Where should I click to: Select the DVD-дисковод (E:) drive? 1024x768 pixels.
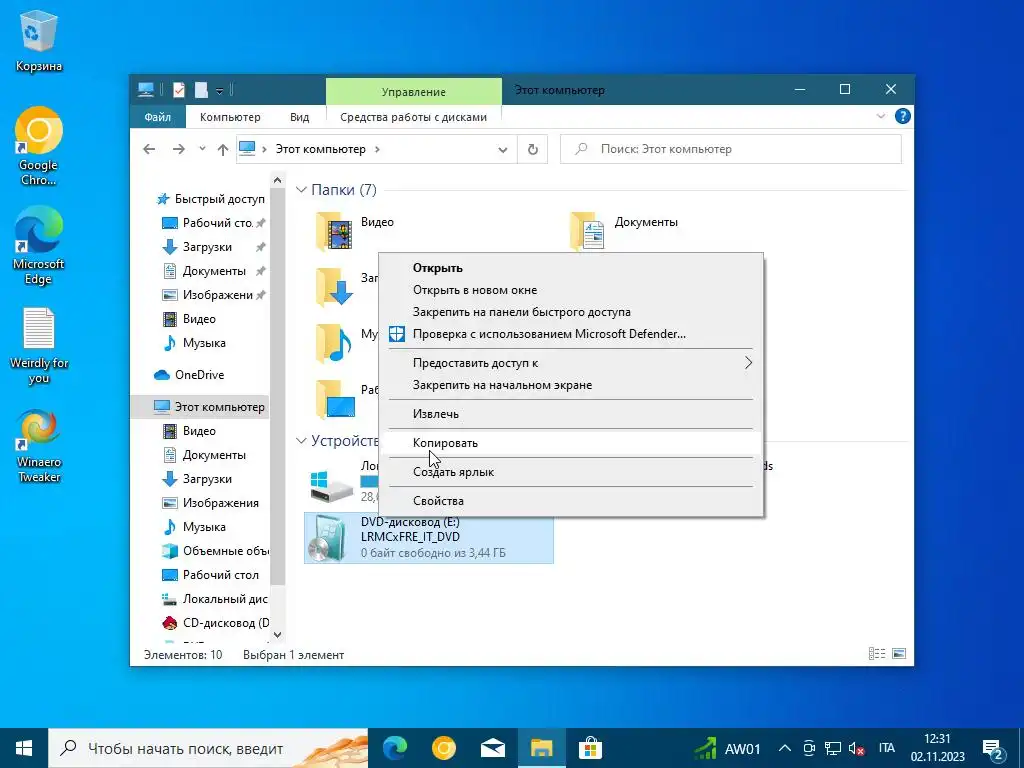(428, 537)
